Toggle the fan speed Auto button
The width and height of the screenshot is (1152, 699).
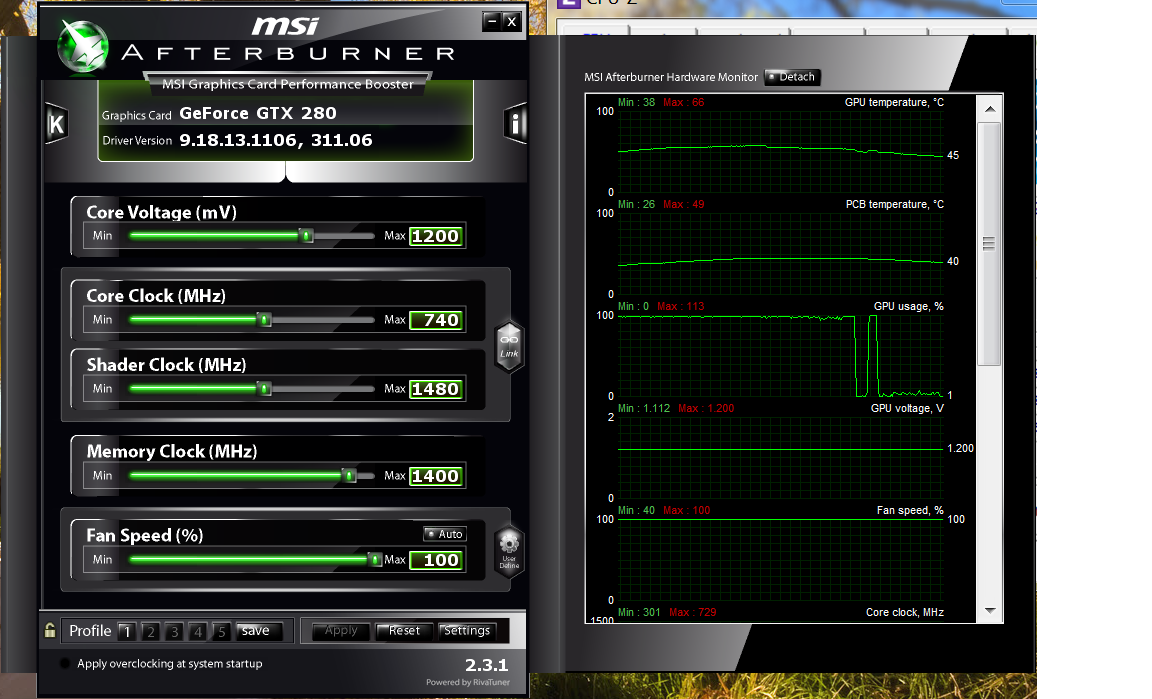[444, 534]
